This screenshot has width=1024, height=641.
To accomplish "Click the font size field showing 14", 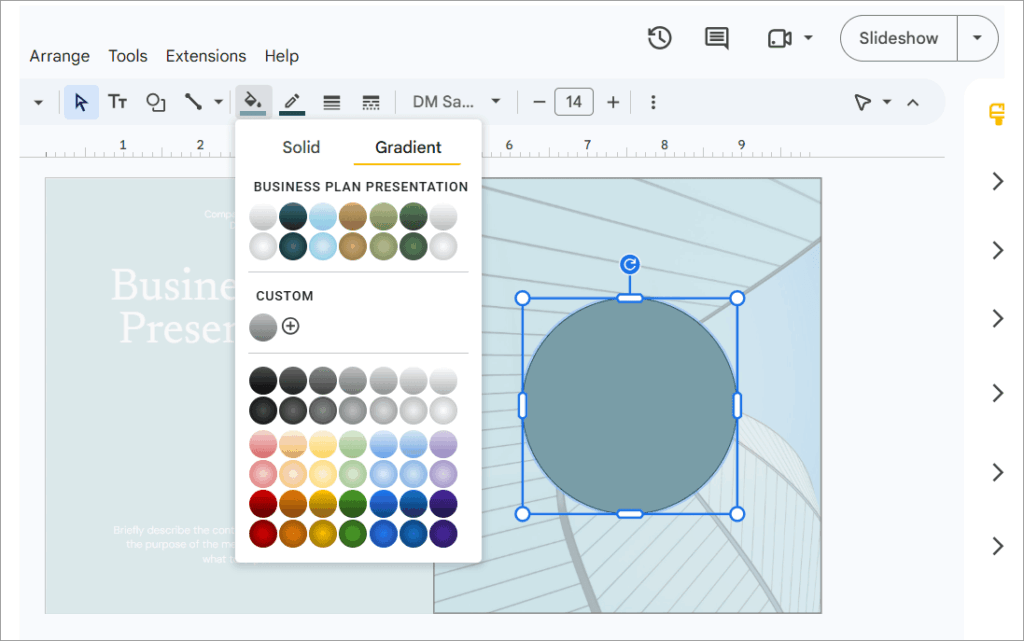I will coord(574,102).
